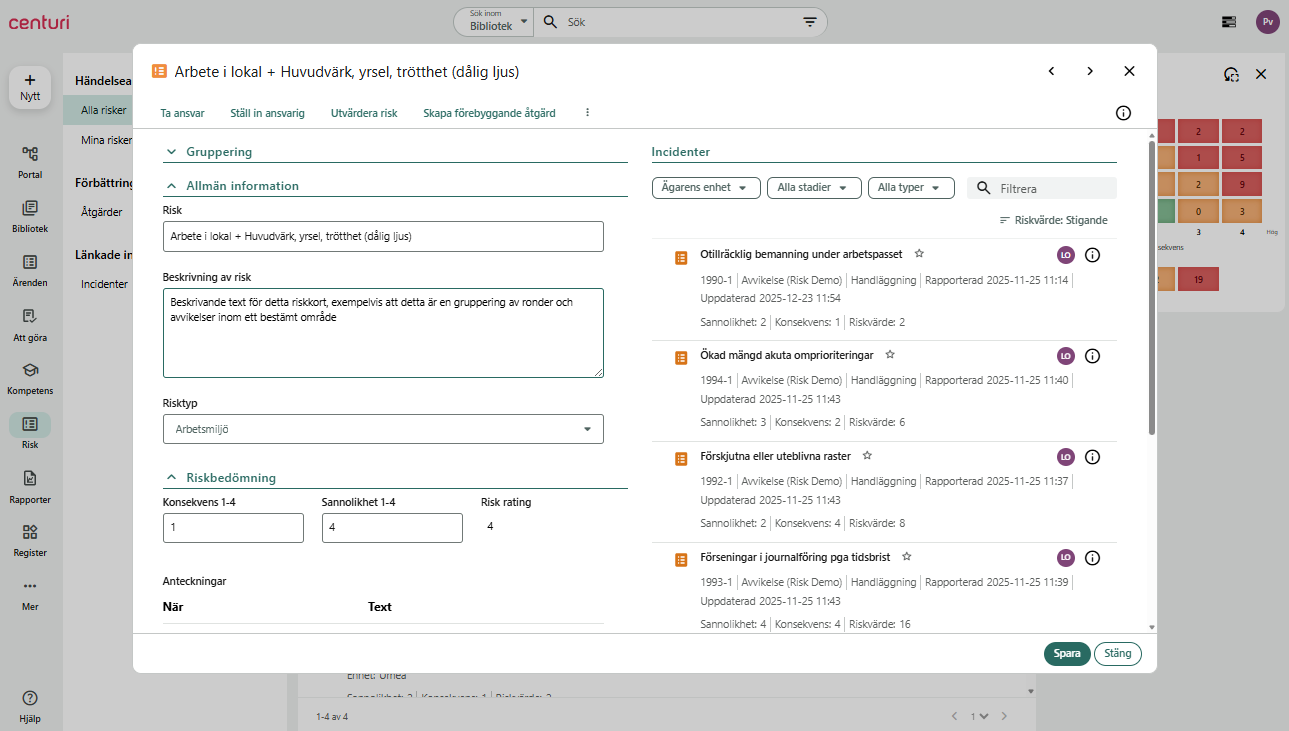Click the info icon in the dialog header
This screenshot has width=1289, height=731.
pyautogui.click(x=1123, y=113)
